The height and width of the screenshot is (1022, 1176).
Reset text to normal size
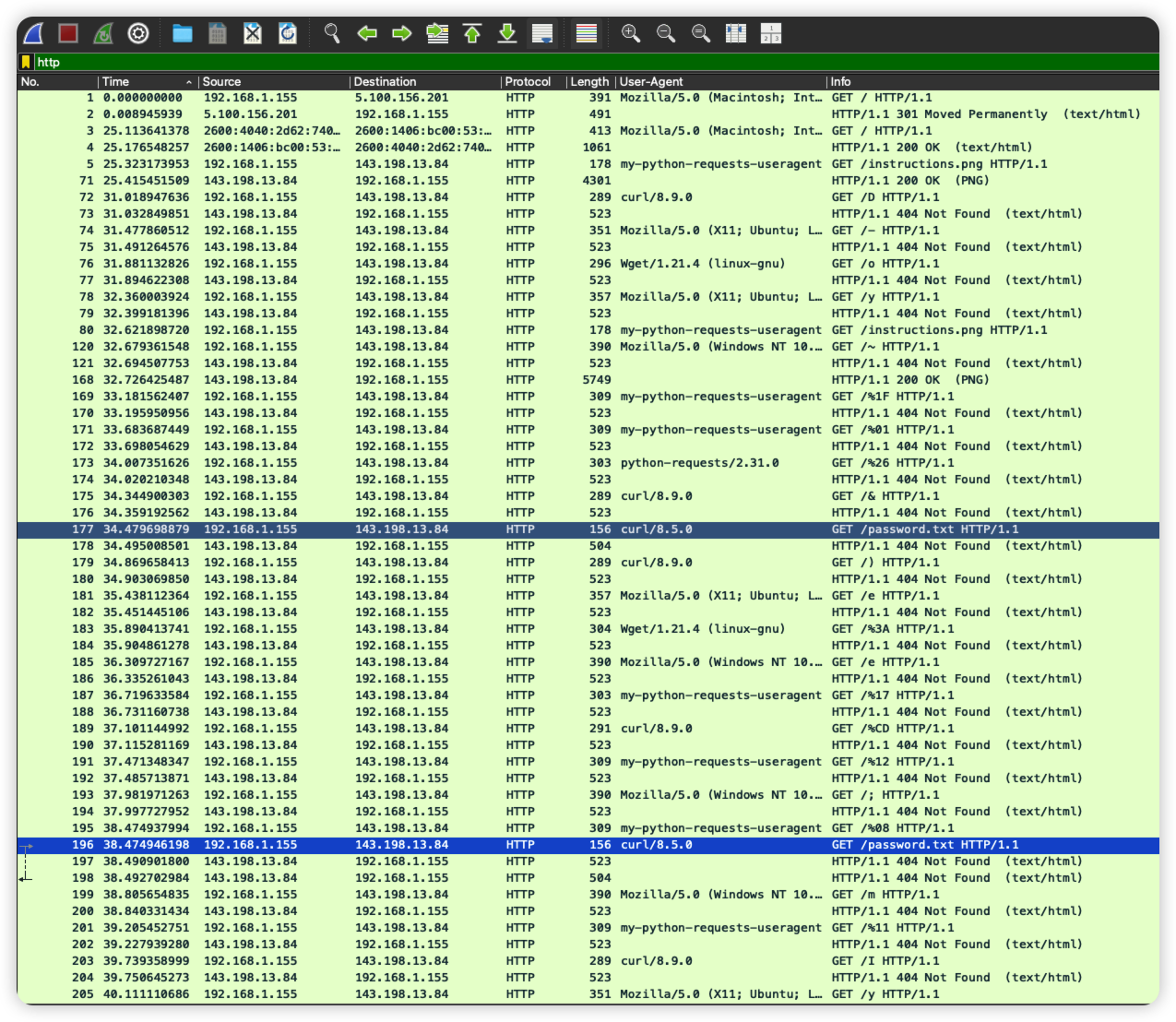(701, 34)
